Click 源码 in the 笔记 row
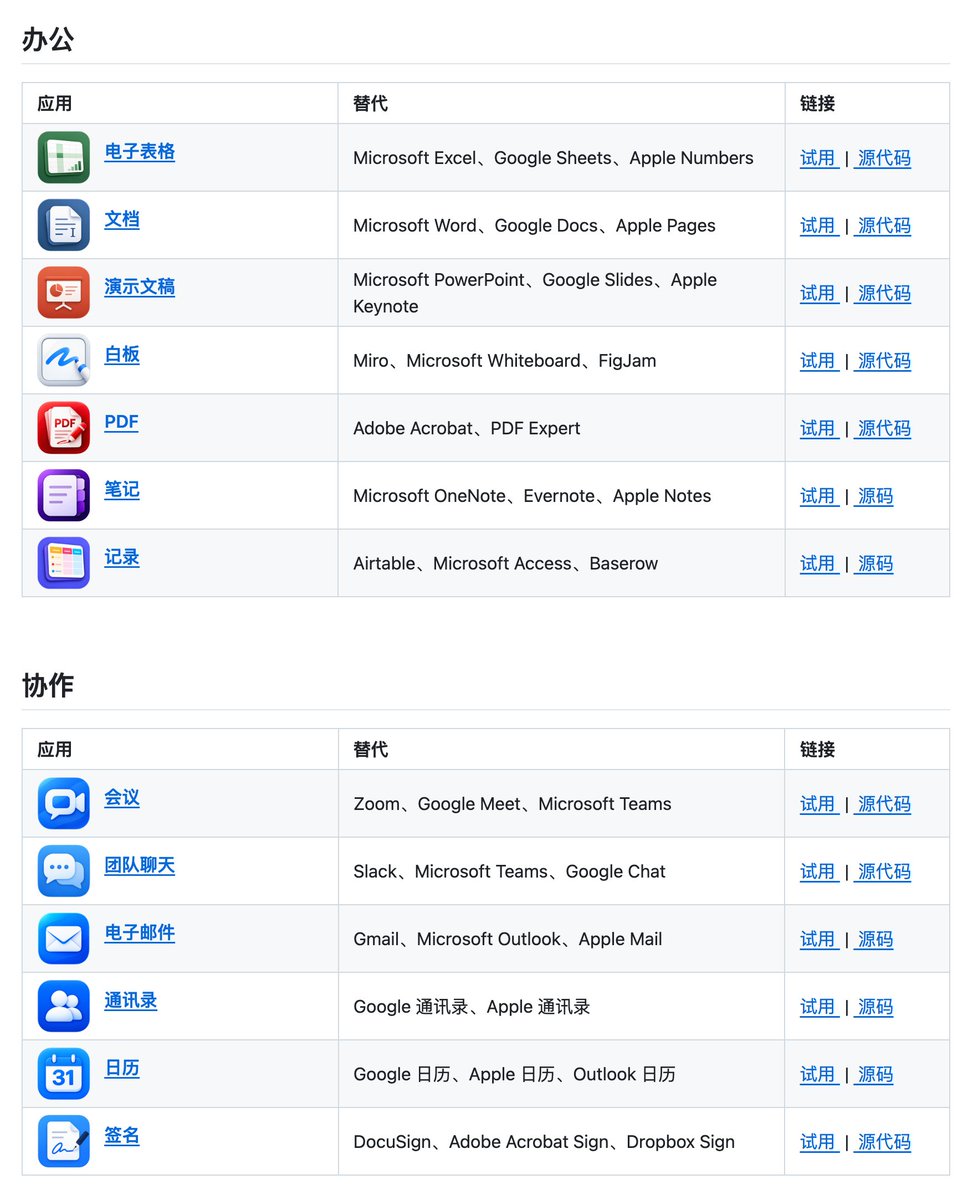 pyautogui.click(x=875, y=496)
